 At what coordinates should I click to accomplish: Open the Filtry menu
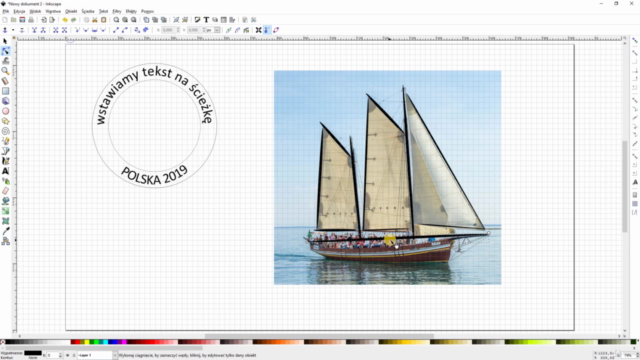point(117,11)
